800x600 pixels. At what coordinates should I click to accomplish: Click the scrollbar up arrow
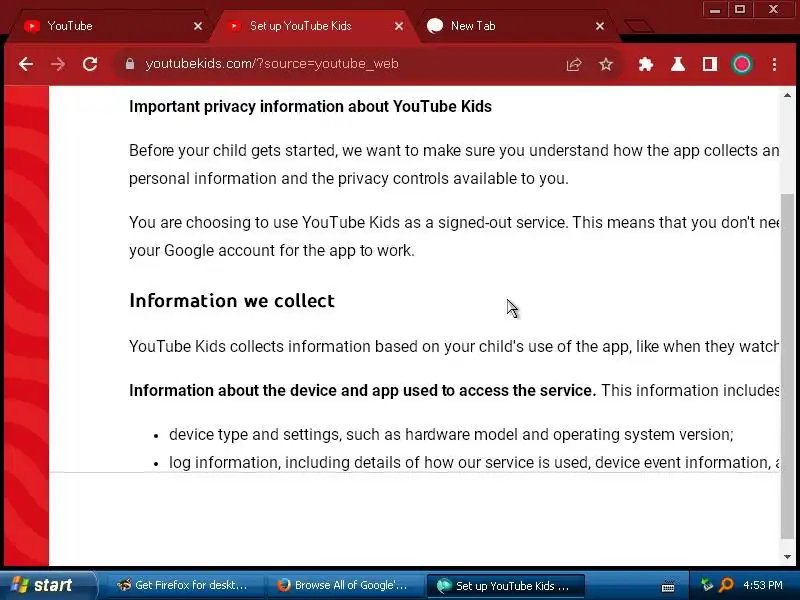pyautogui.click(x=787, y=95)
